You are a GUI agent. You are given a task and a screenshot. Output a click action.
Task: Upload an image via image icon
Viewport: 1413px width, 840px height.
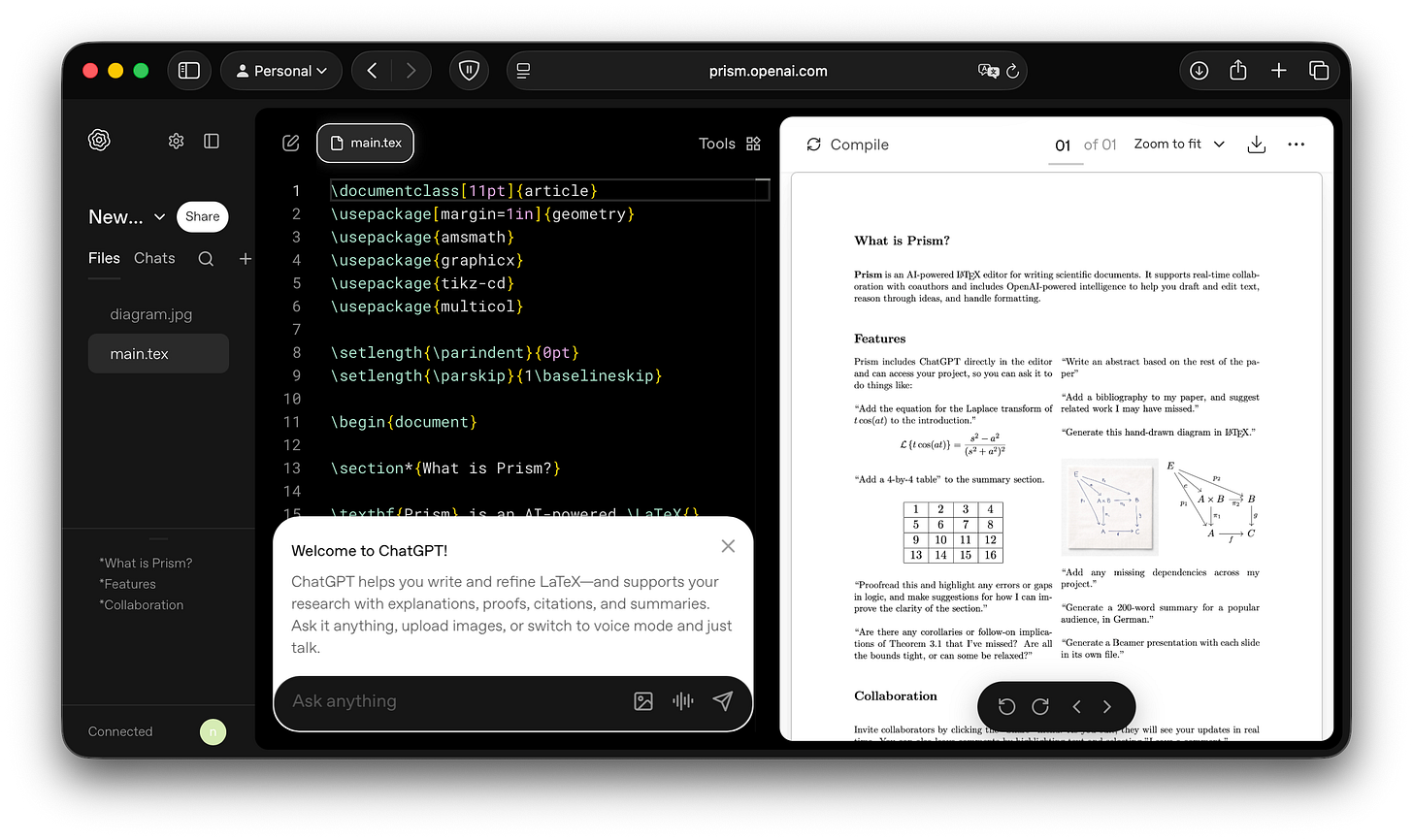[x=643, y=701]
